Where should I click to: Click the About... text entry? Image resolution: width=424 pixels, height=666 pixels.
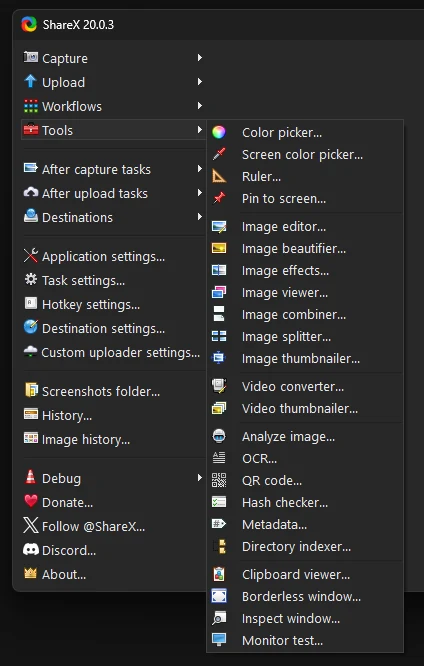(x=64, y=575)
